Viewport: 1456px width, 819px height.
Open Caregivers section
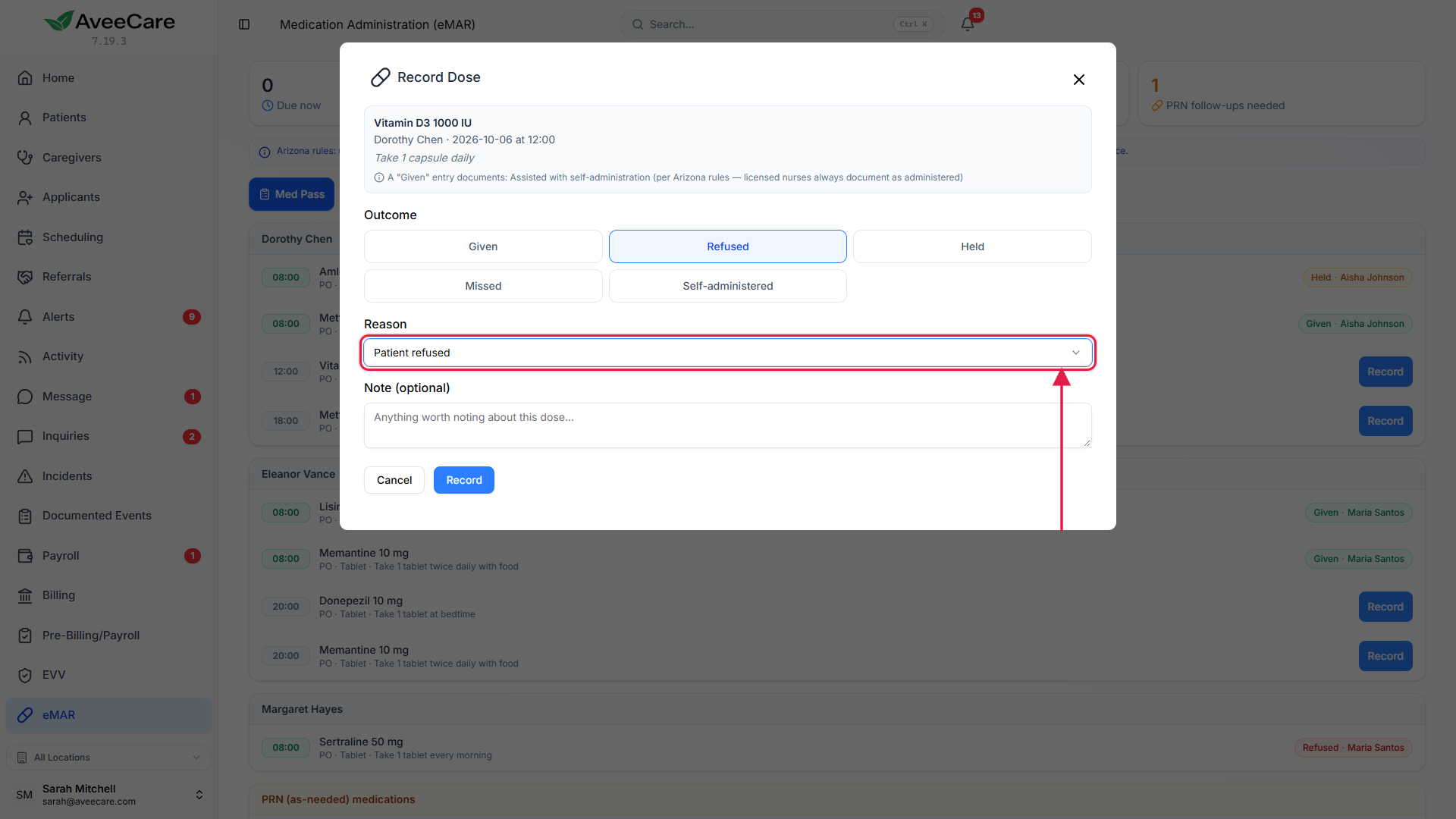108,158
